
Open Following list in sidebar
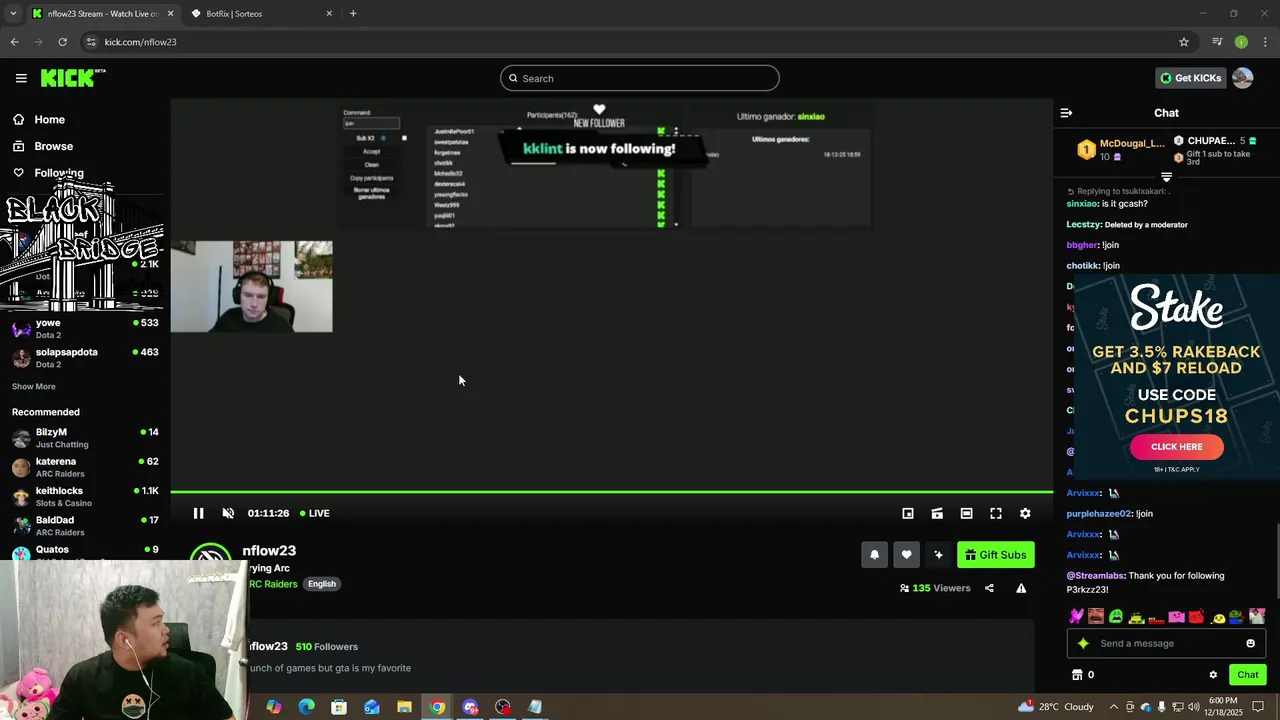tap(48, 173)
